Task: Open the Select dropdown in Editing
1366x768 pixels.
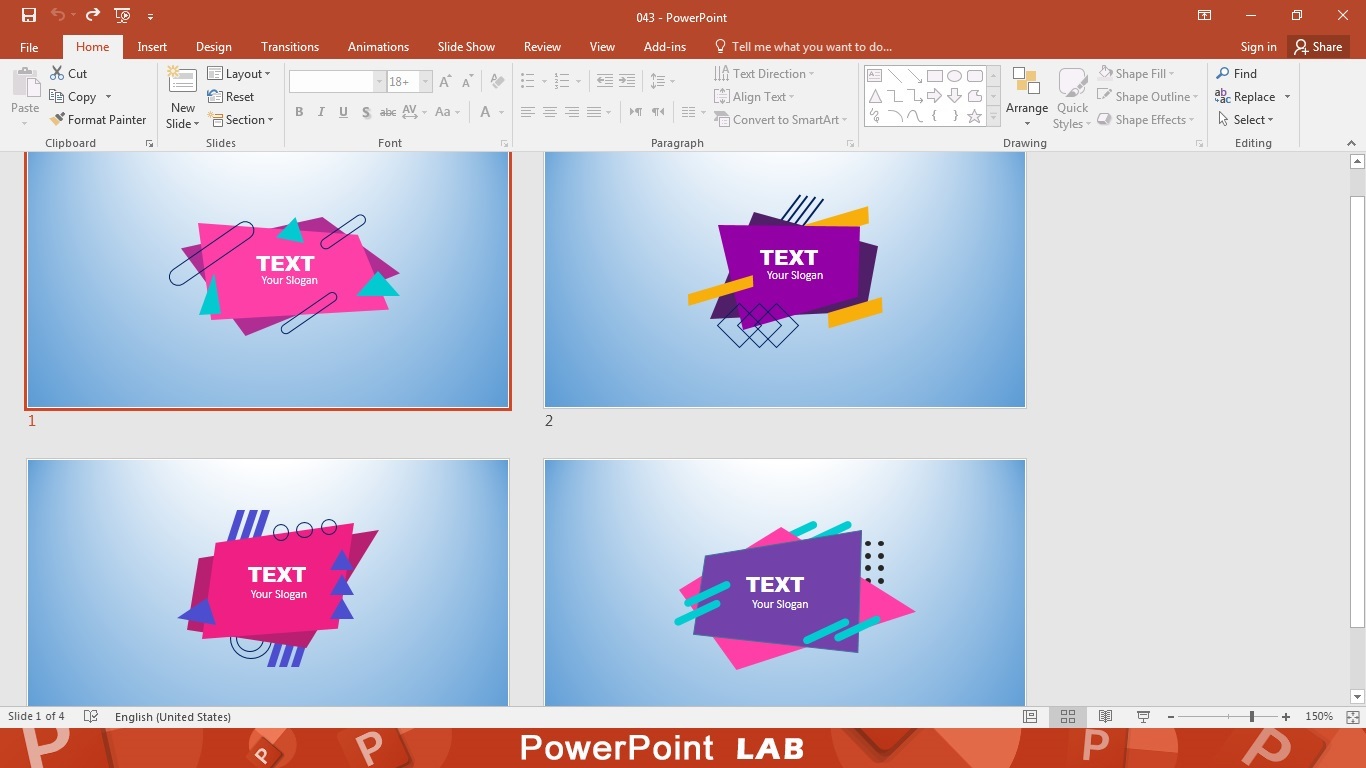Action: click(1245, 119)
